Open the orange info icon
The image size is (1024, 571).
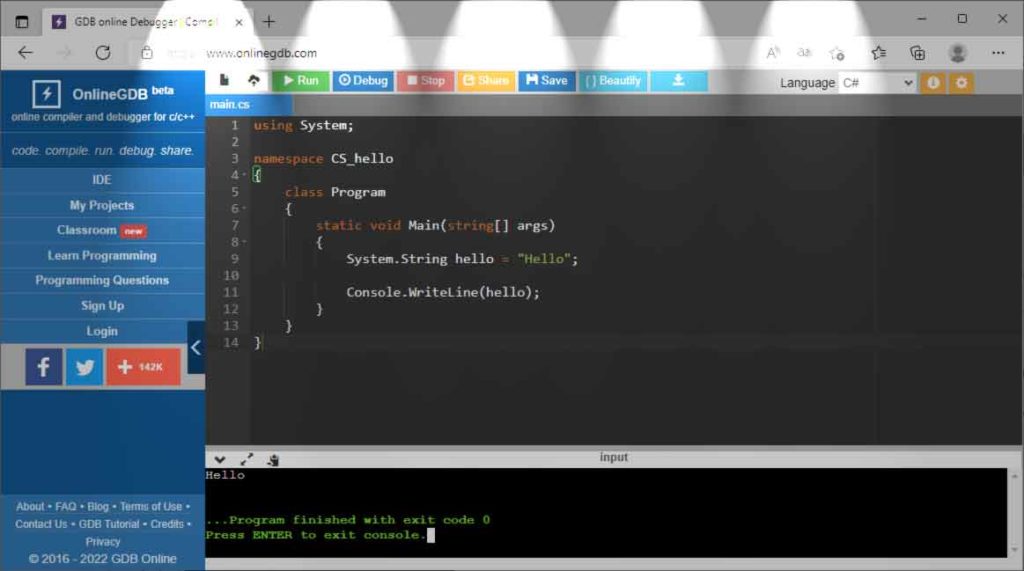coord(933,83)
